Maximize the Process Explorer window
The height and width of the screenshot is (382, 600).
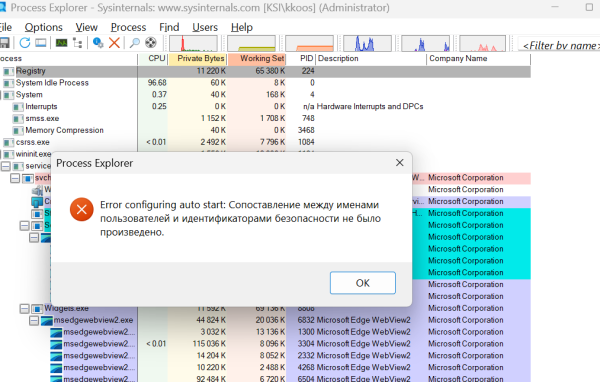[x=589, y=7]
